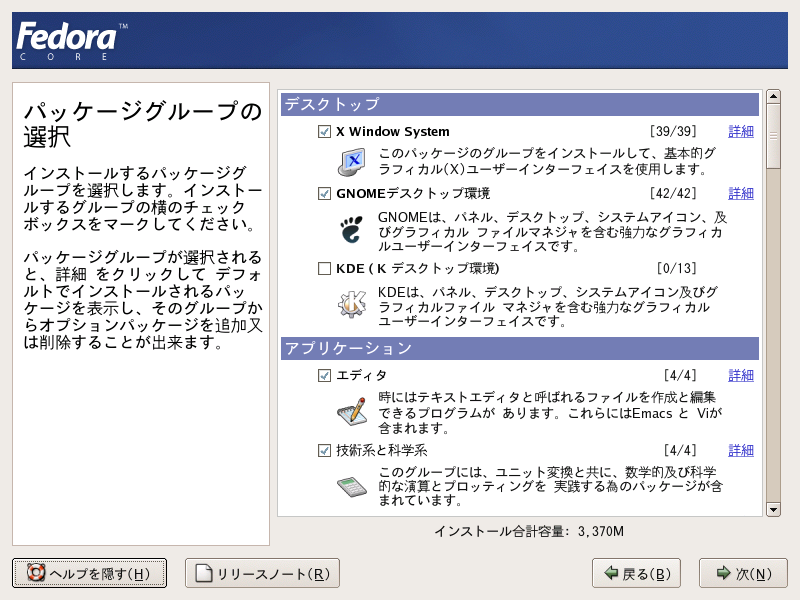
Task: Proceed with 次(N) button
Action: tap(743, 573)
